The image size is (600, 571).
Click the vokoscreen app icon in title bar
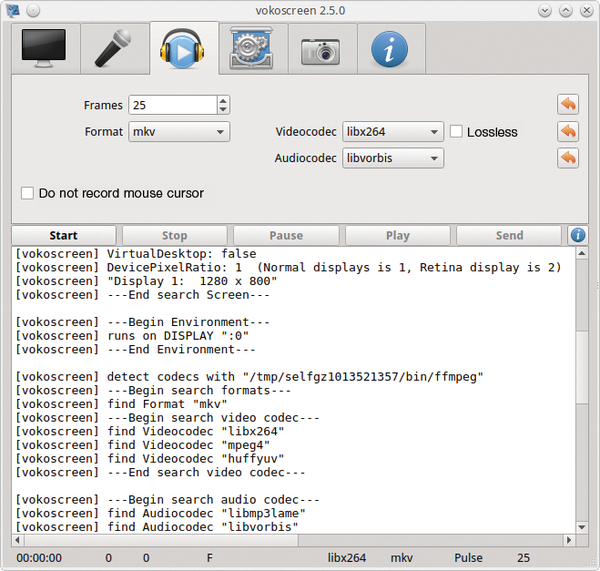(13, 10)
